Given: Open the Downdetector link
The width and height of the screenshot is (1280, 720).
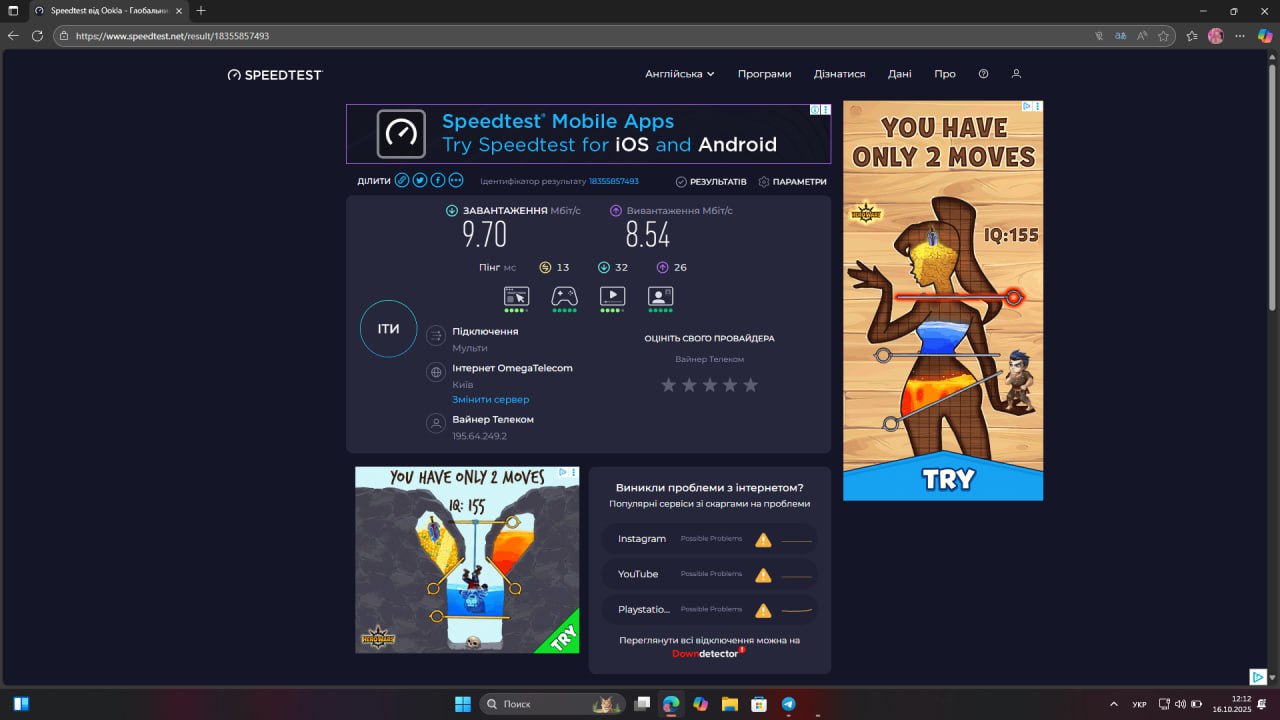Looking at the screenshot, I should pos(708,653).
